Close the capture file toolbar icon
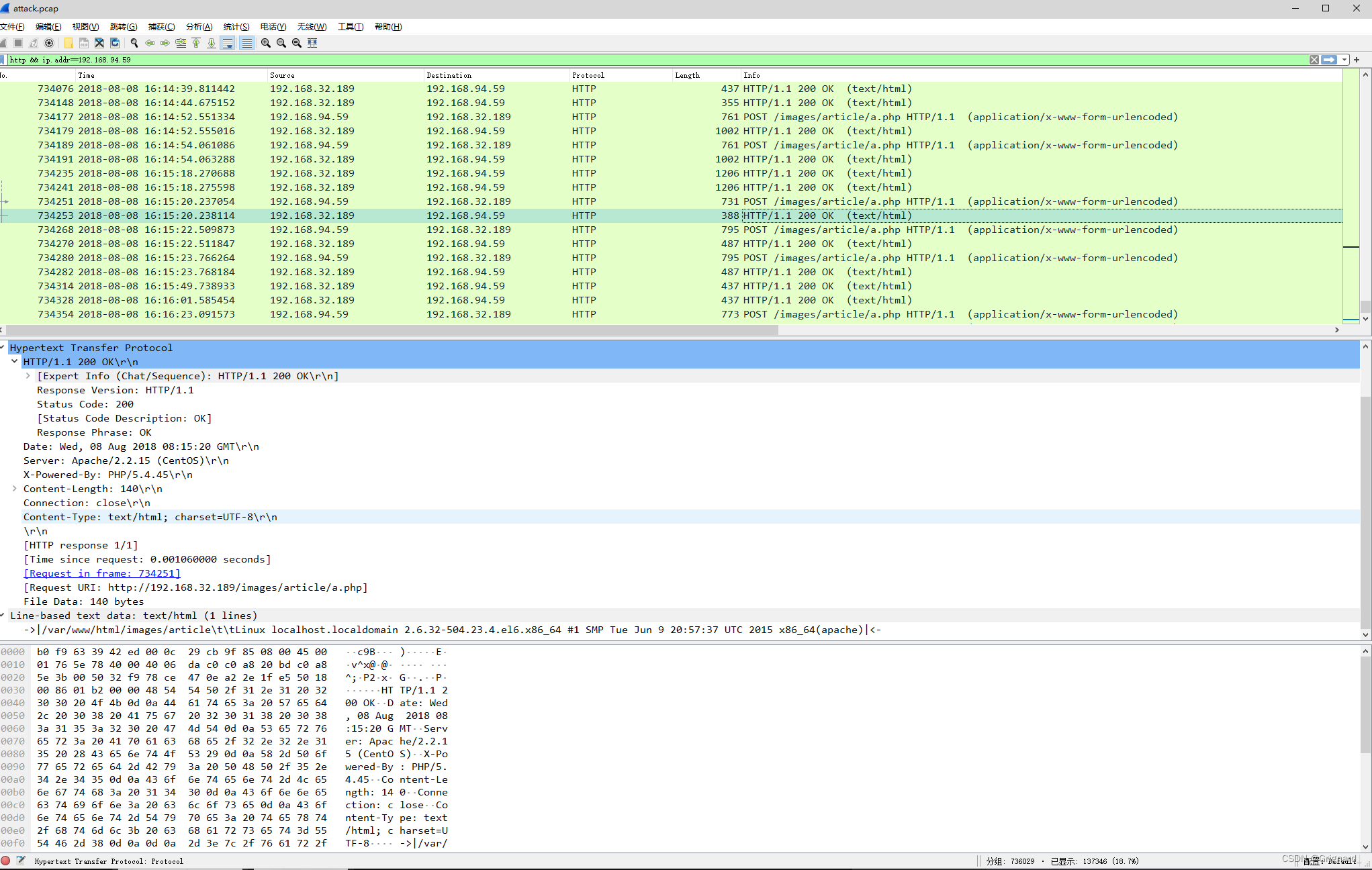1372x870 pixels. click(99, 43)
